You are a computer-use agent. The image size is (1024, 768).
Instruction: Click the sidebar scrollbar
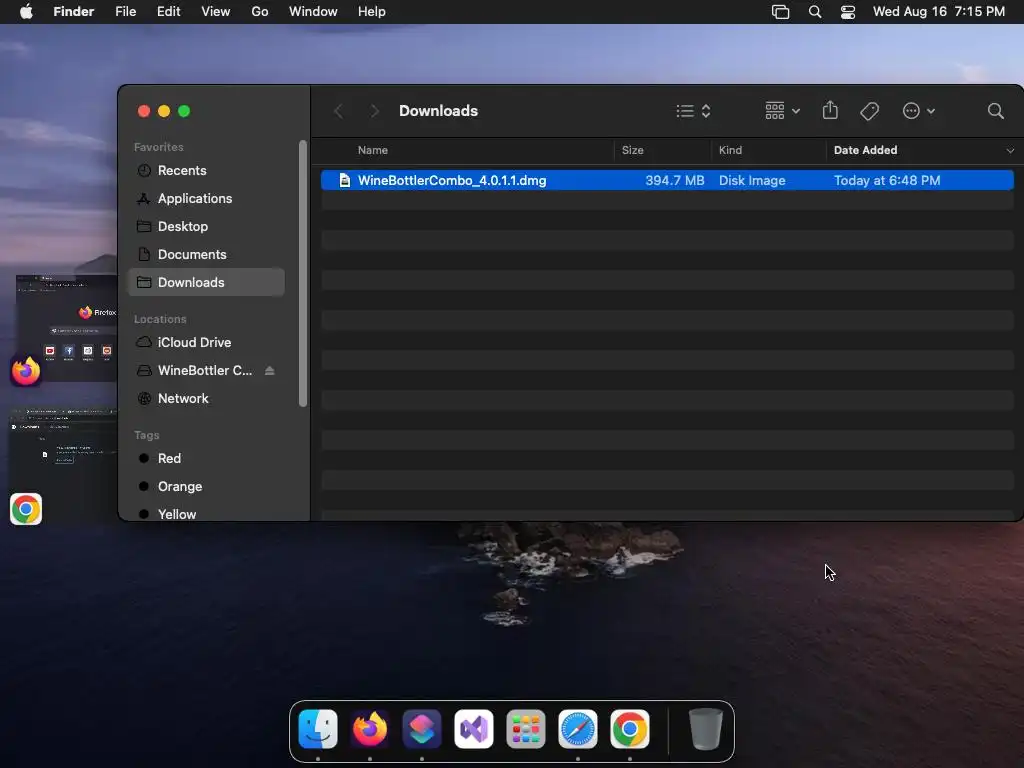(302, 273)
